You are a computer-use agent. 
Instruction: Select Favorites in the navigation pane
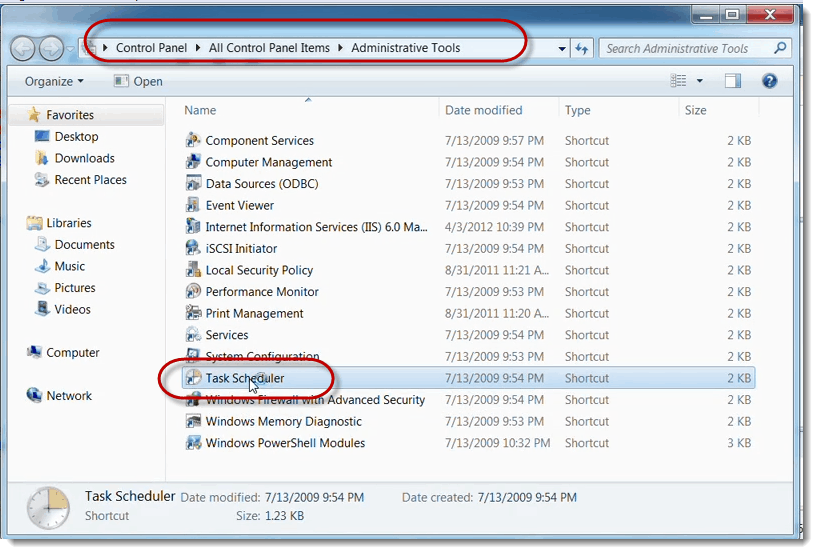tap(70, 115)
